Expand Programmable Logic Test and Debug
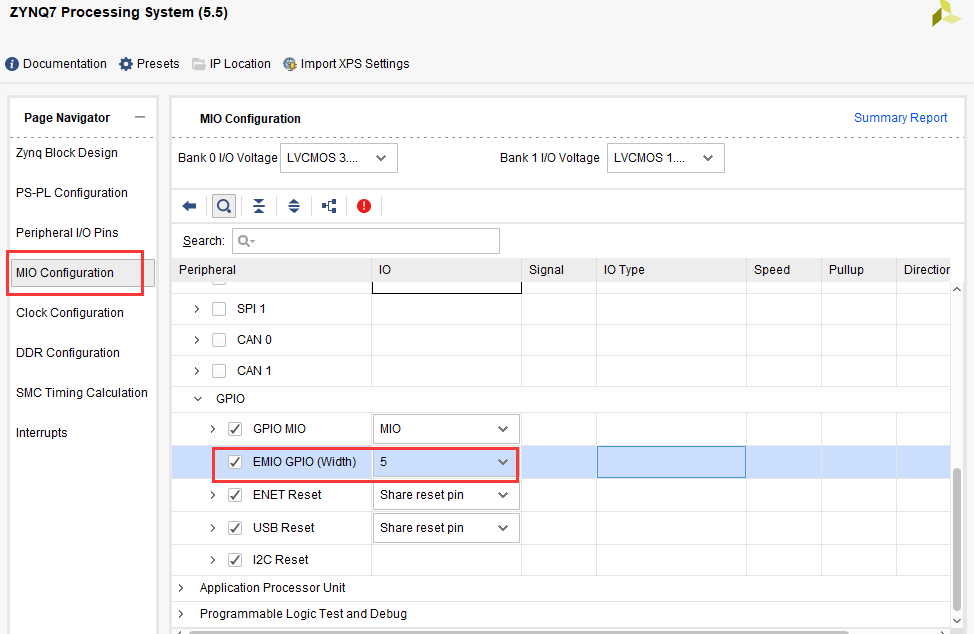The width and height of the screenshot is (974, 634). [181, 614]
